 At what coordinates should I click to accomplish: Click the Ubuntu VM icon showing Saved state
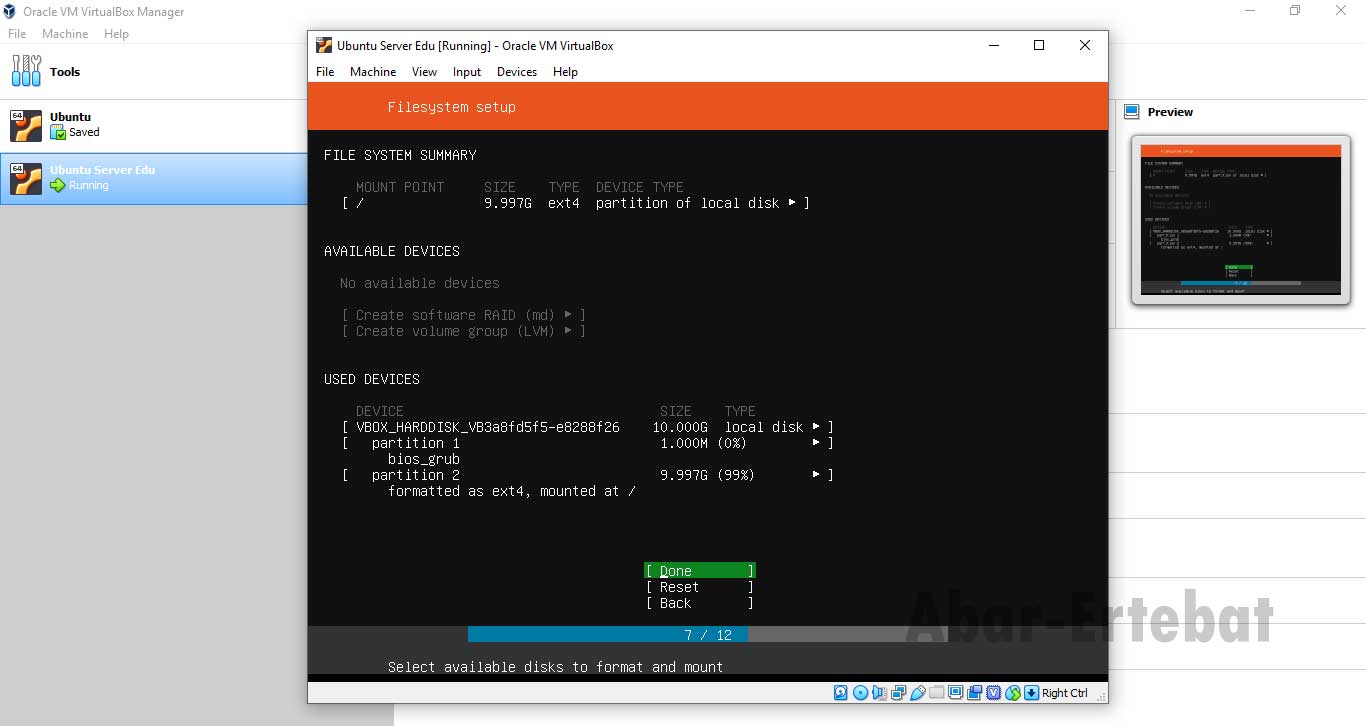[x=26, y=125]
